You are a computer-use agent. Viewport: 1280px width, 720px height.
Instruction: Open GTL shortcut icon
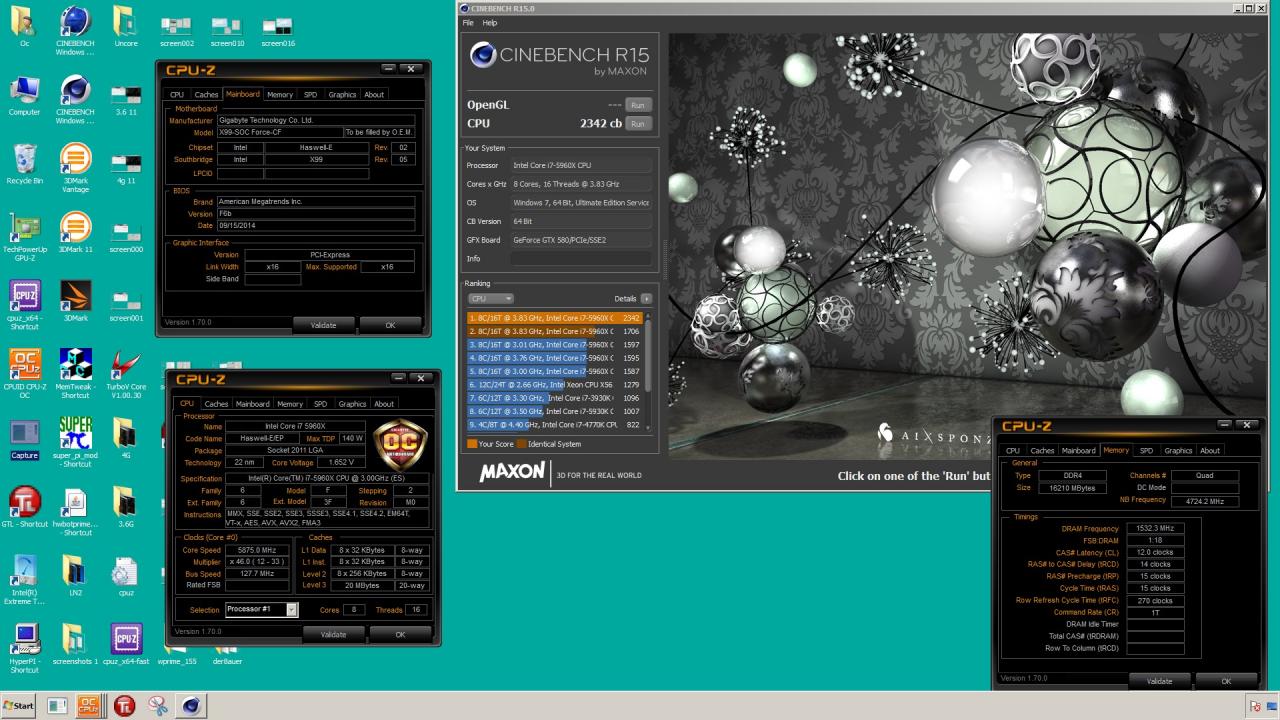pyautogui.click(x=24, y=507)
